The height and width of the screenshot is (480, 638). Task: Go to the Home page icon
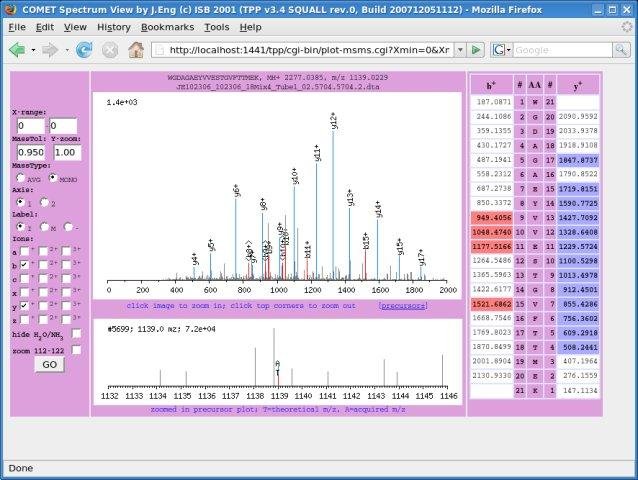[136, 49]
